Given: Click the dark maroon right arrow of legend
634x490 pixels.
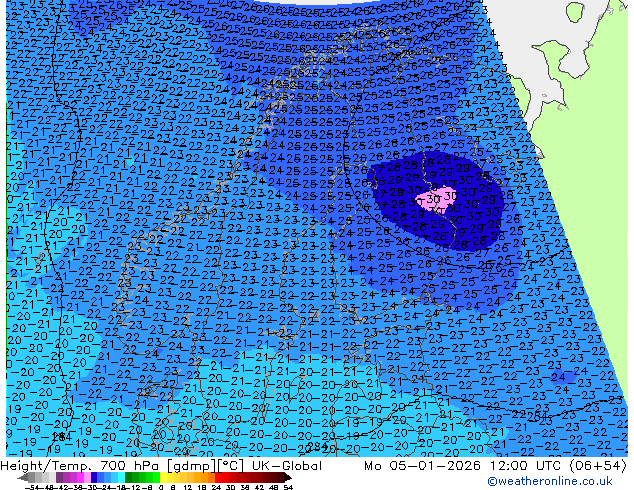Looking at the screenshot, I should pyautogui.click(x=287, y=478).
